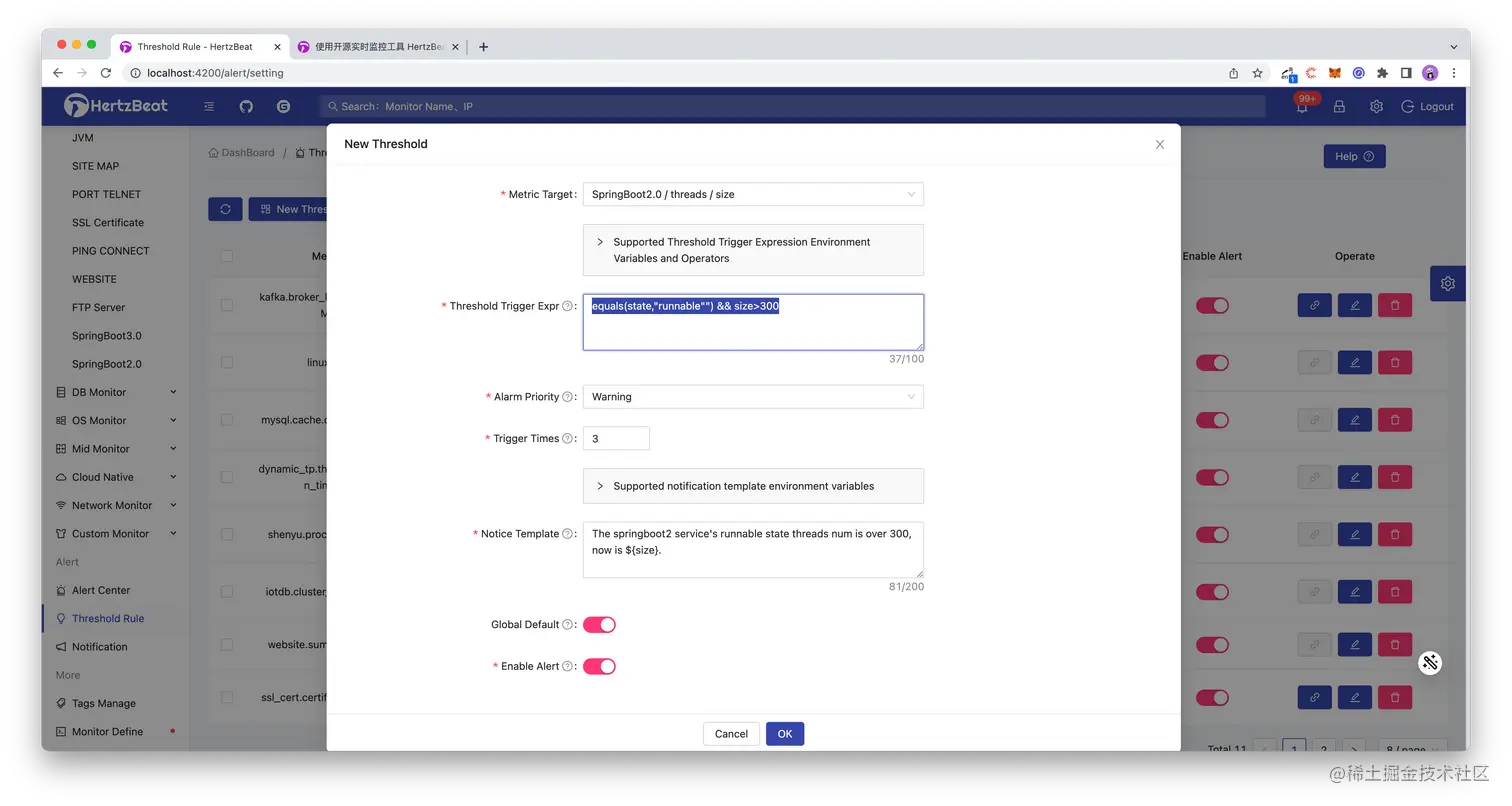Screen dimensions: 1512x806
Task: Open the MetaMask fox extension
Action: pyautogui.click(x=1335, y=73)
